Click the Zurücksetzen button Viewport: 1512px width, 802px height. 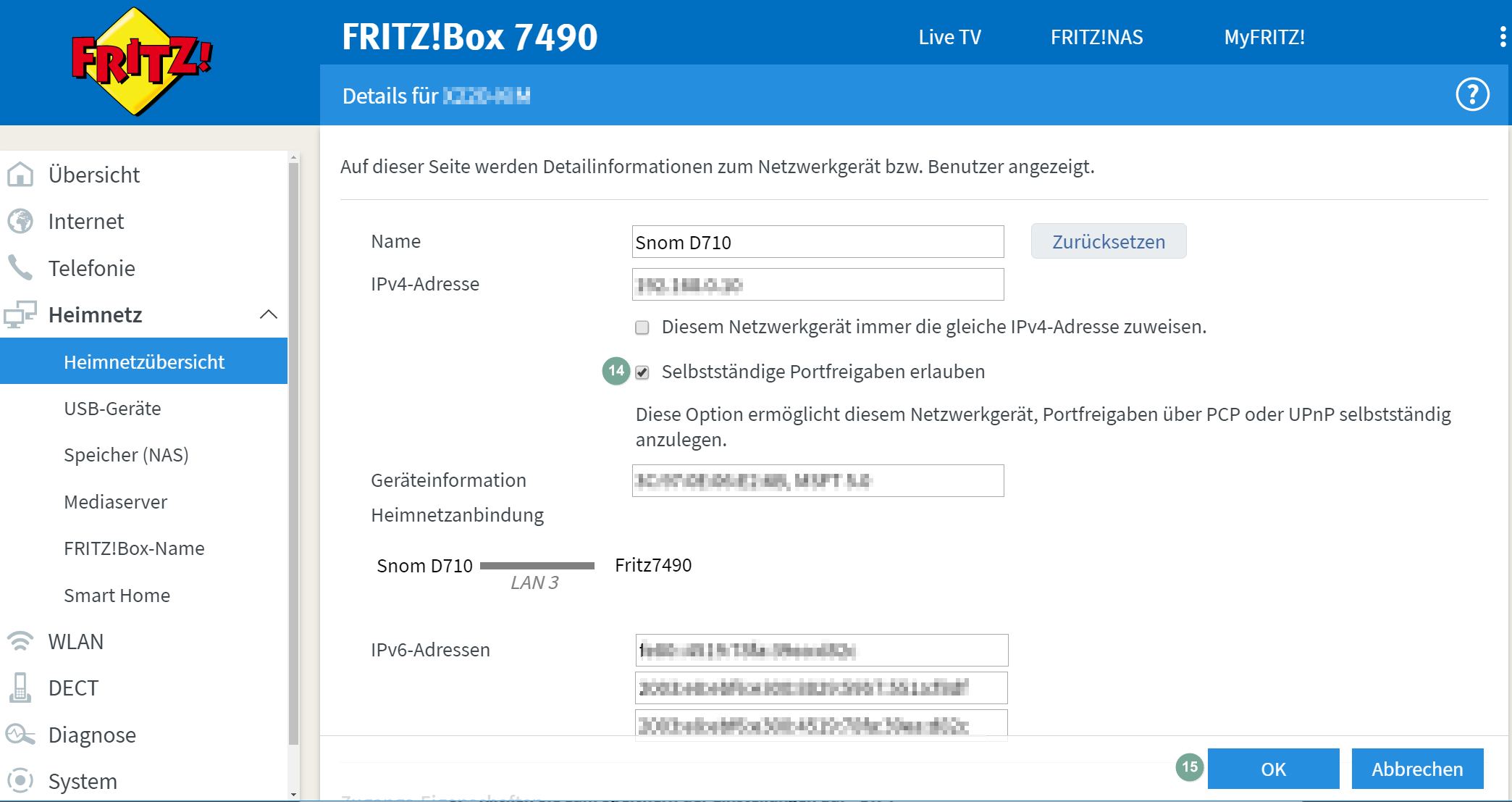(x=1109, y=241)
